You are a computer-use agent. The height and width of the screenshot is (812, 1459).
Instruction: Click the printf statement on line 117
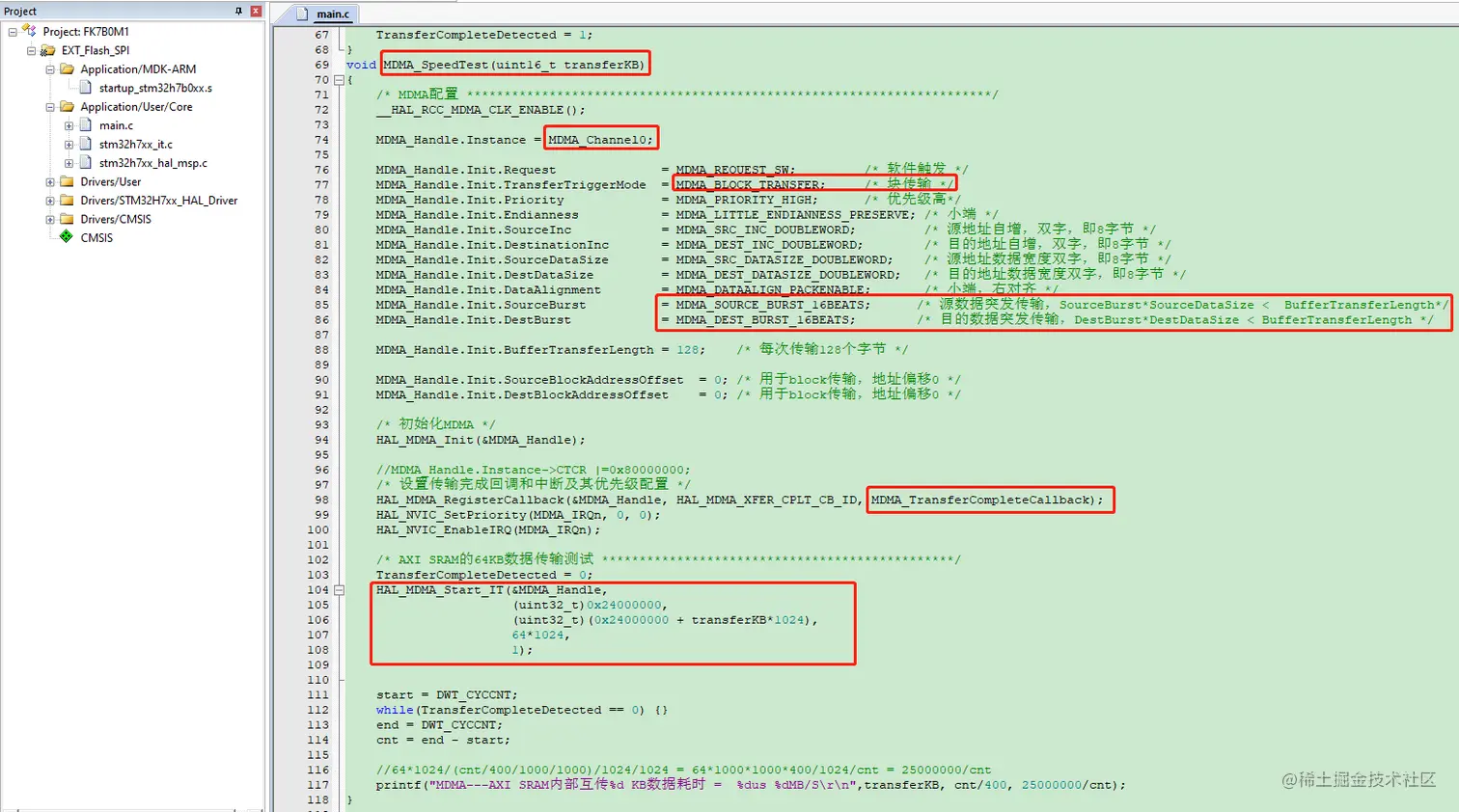(751, 785)
